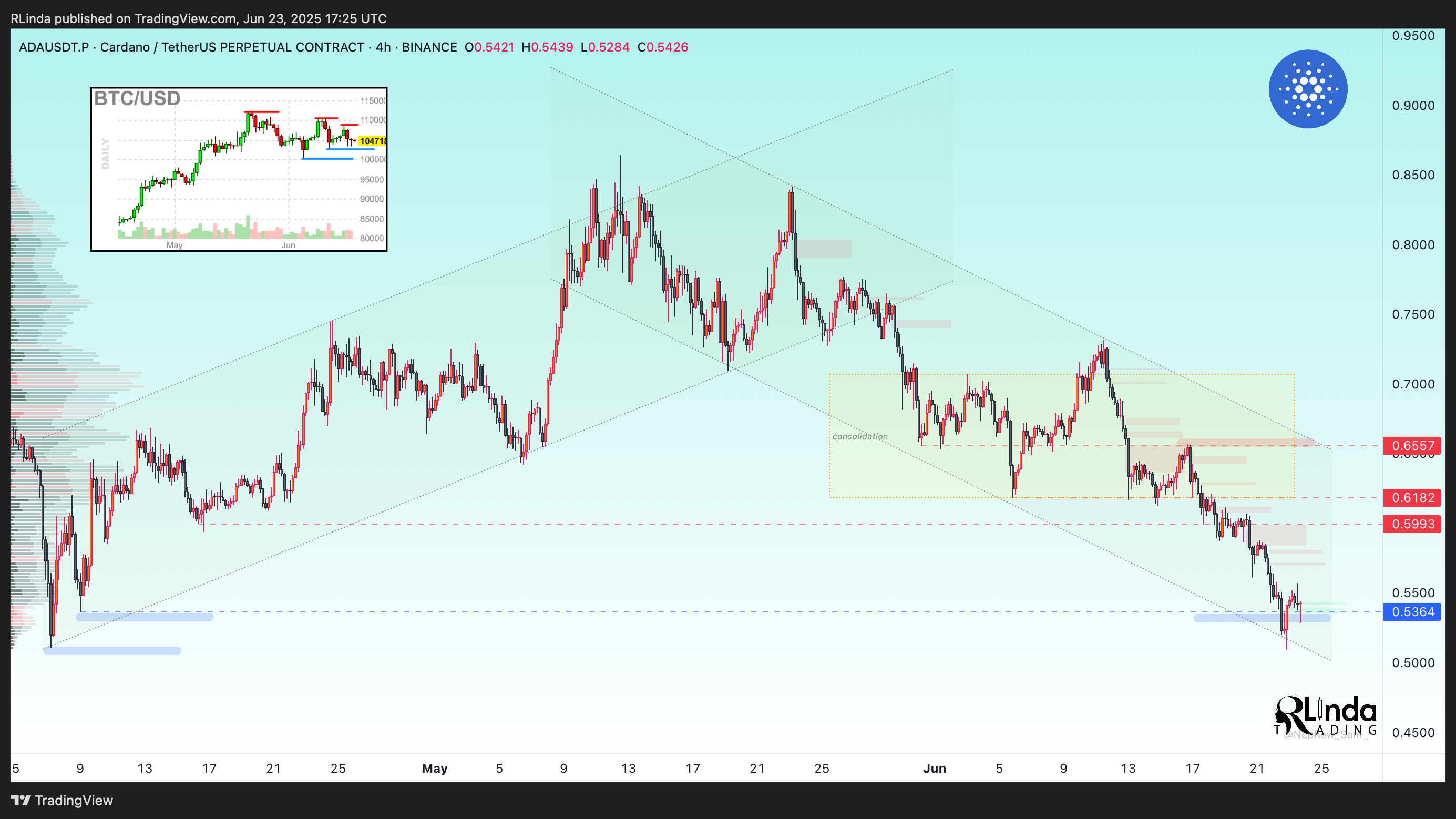The image size is (1456, 819).
Task: Click the 0.9000 price axis label
Action: coord(1413,106)
